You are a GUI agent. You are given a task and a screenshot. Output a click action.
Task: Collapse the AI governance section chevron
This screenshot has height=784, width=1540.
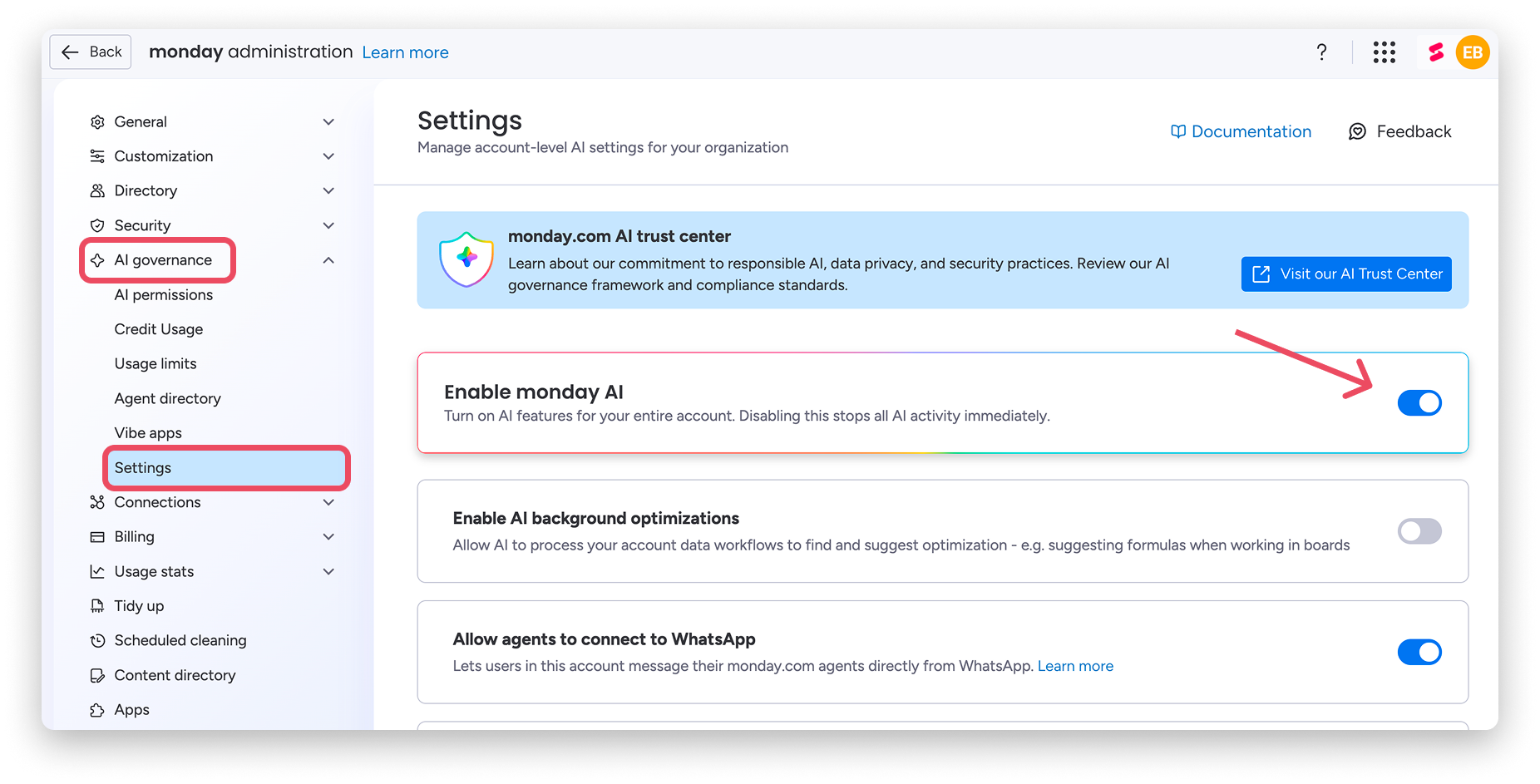point(328,260)
